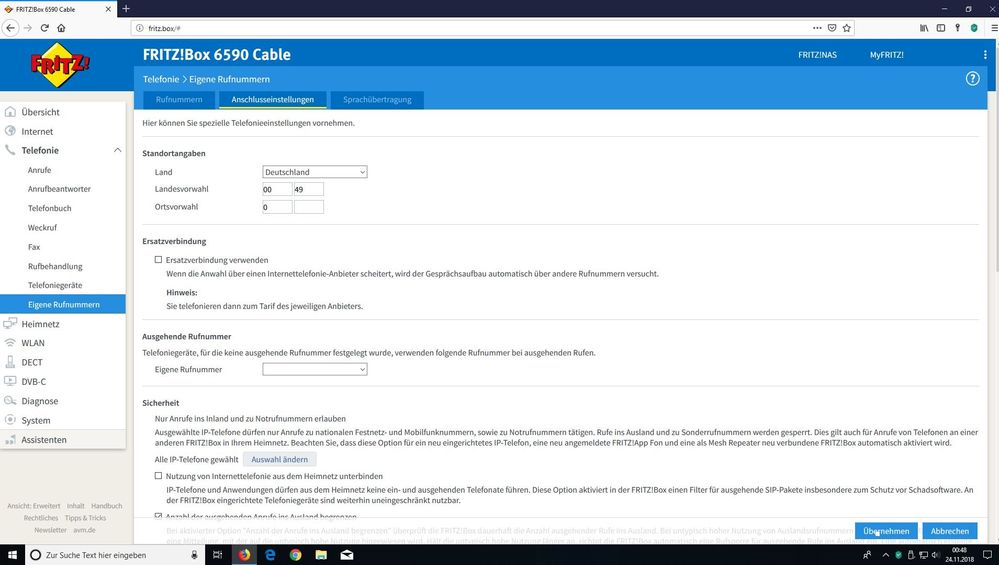Screen dimensions: 999x565
Task: Select the Anschlusseinstellungen tab
Action: (x=273, y=99)
